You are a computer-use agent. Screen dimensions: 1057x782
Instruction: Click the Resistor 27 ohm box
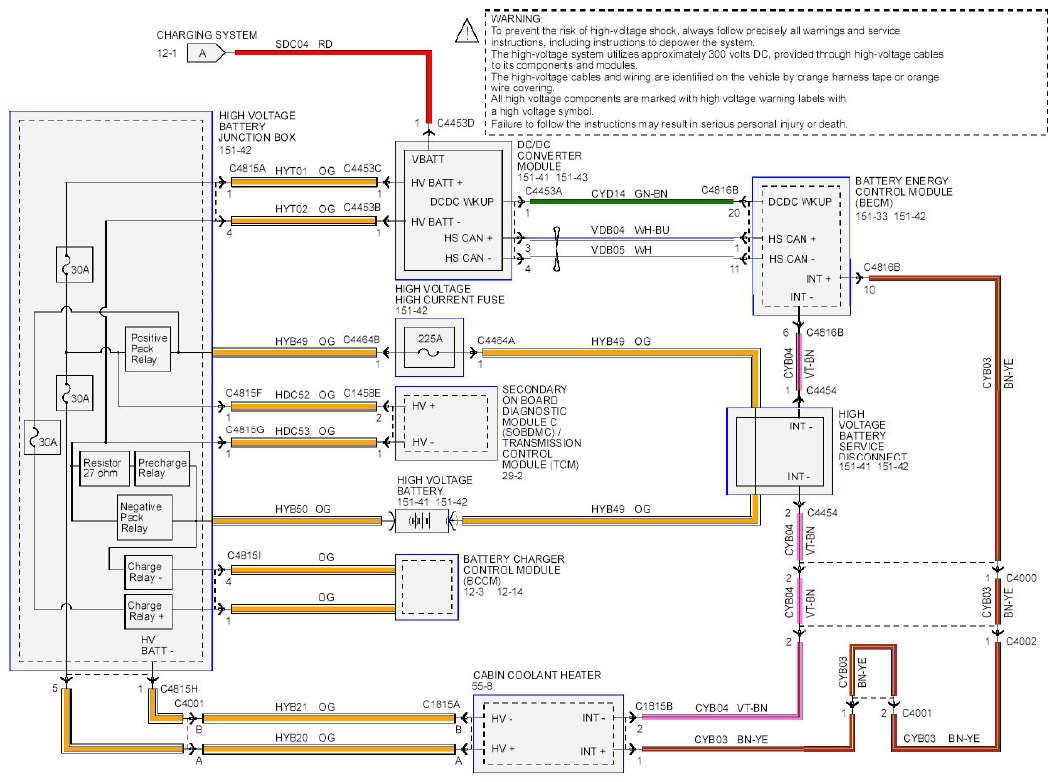104,469
